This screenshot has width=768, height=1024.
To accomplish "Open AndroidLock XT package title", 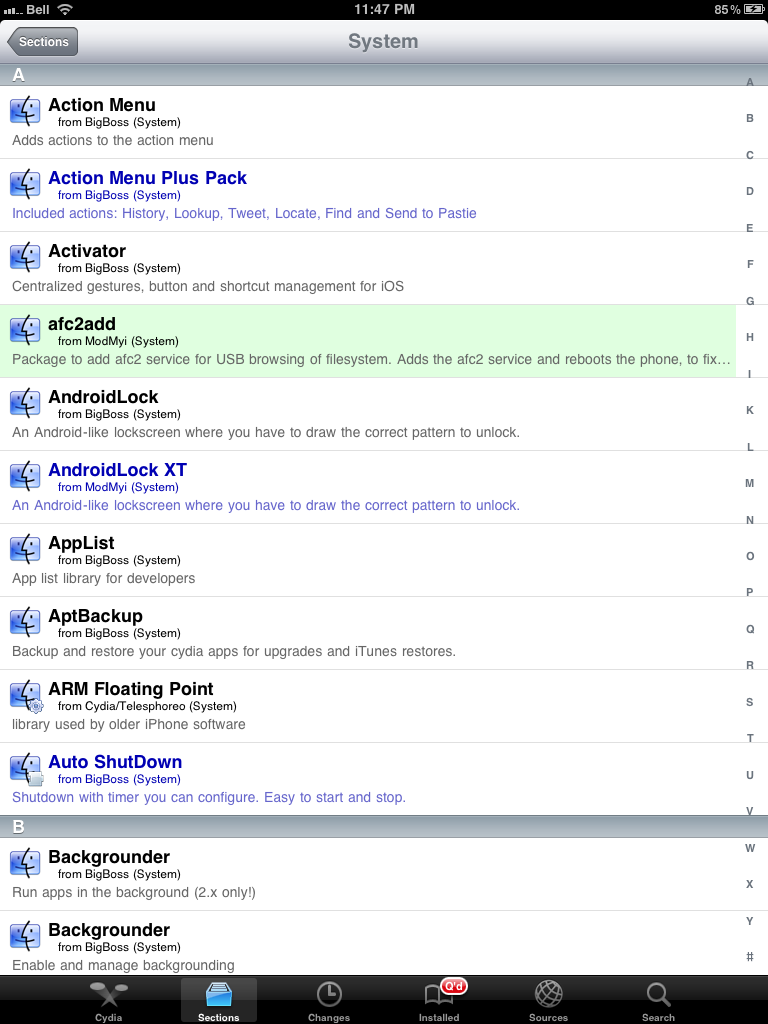I will (x=118, y=470).
